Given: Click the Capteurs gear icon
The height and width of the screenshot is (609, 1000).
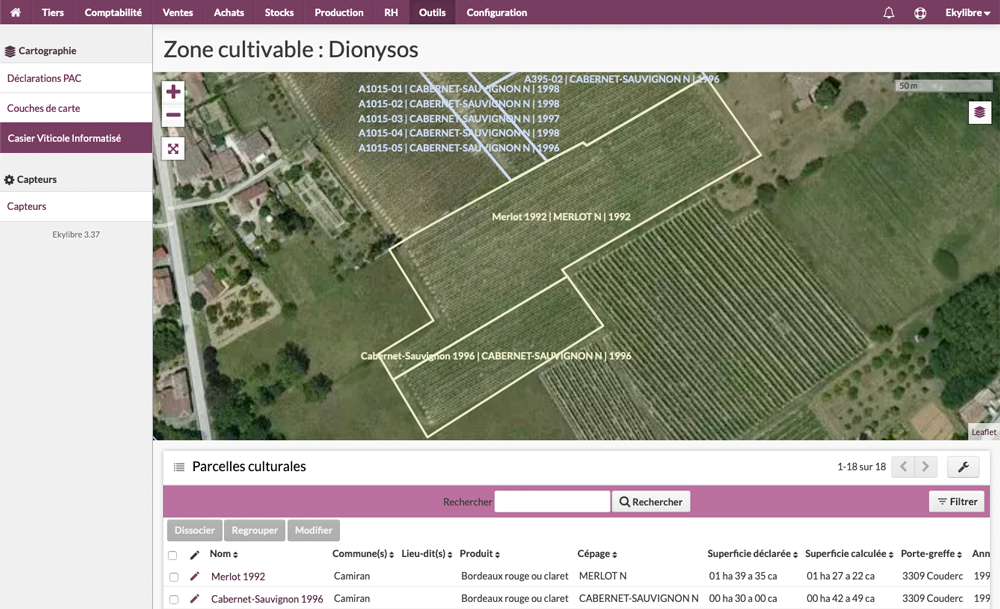Looking at the screenshot, I should 9,180.
